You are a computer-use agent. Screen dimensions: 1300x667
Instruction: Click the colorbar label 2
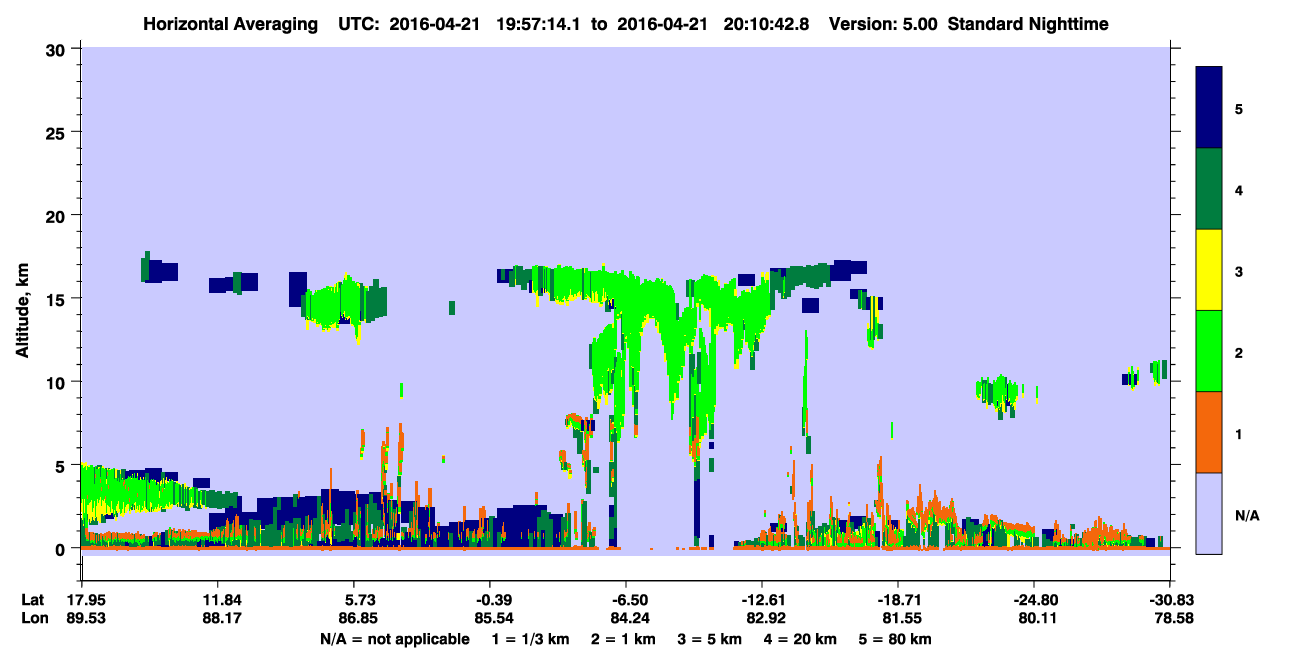pyautogui.click(x=1239, y=352)
